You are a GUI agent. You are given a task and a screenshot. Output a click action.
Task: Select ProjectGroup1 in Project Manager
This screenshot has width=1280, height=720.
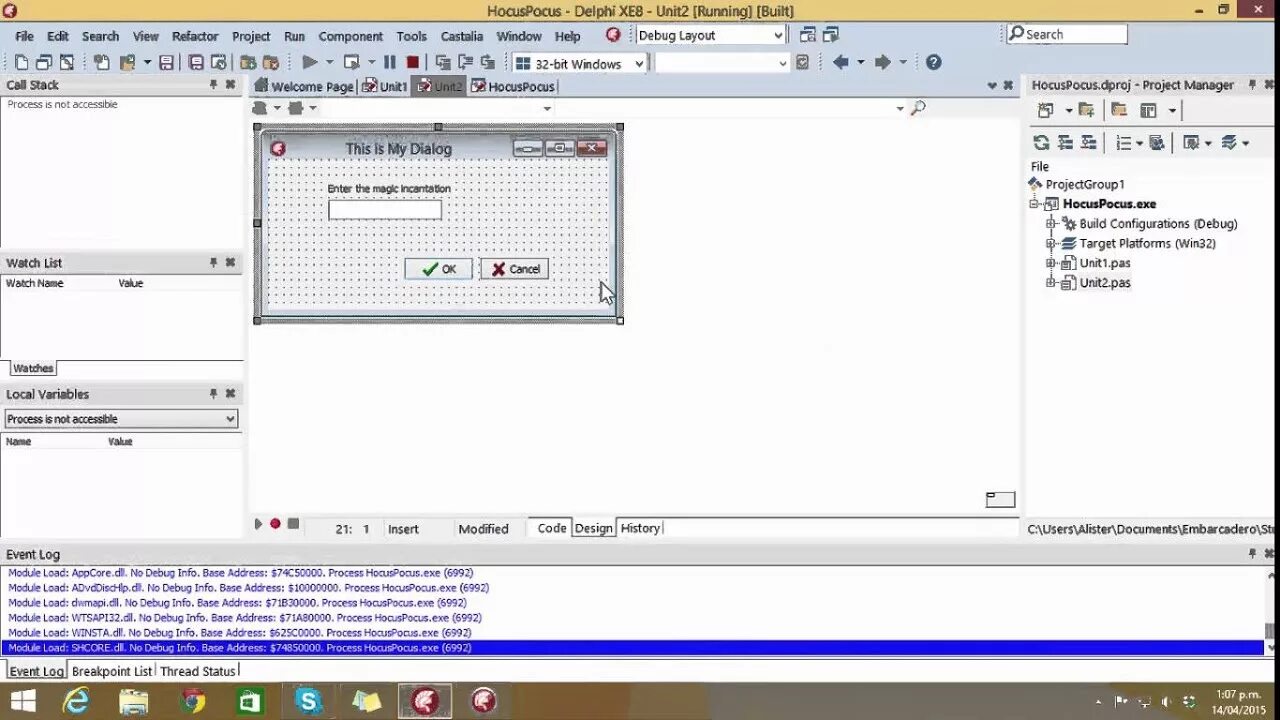1084,184
